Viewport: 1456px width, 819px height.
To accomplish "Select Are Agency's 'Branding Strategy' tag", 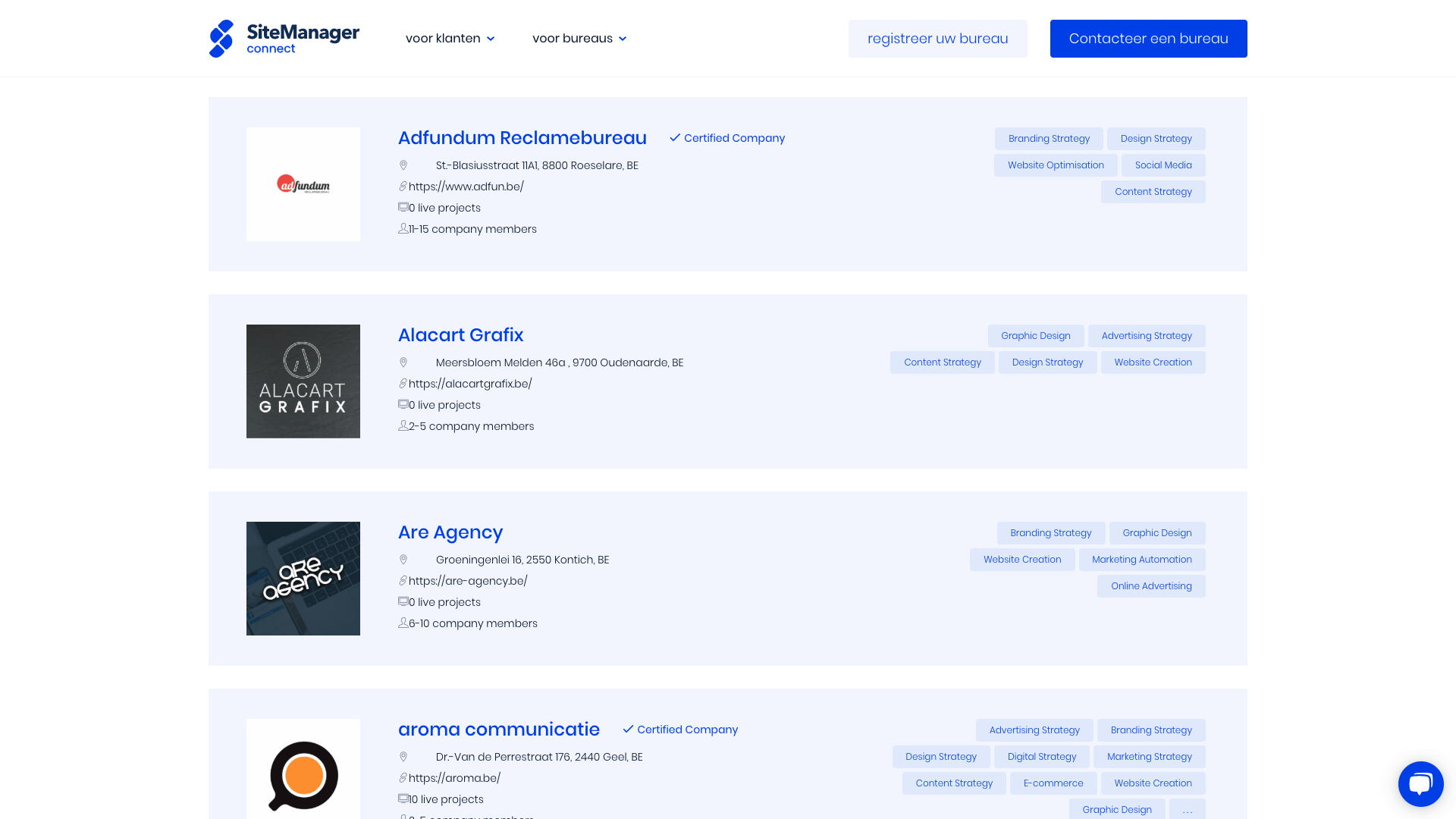I will (x=1050, y=533).
